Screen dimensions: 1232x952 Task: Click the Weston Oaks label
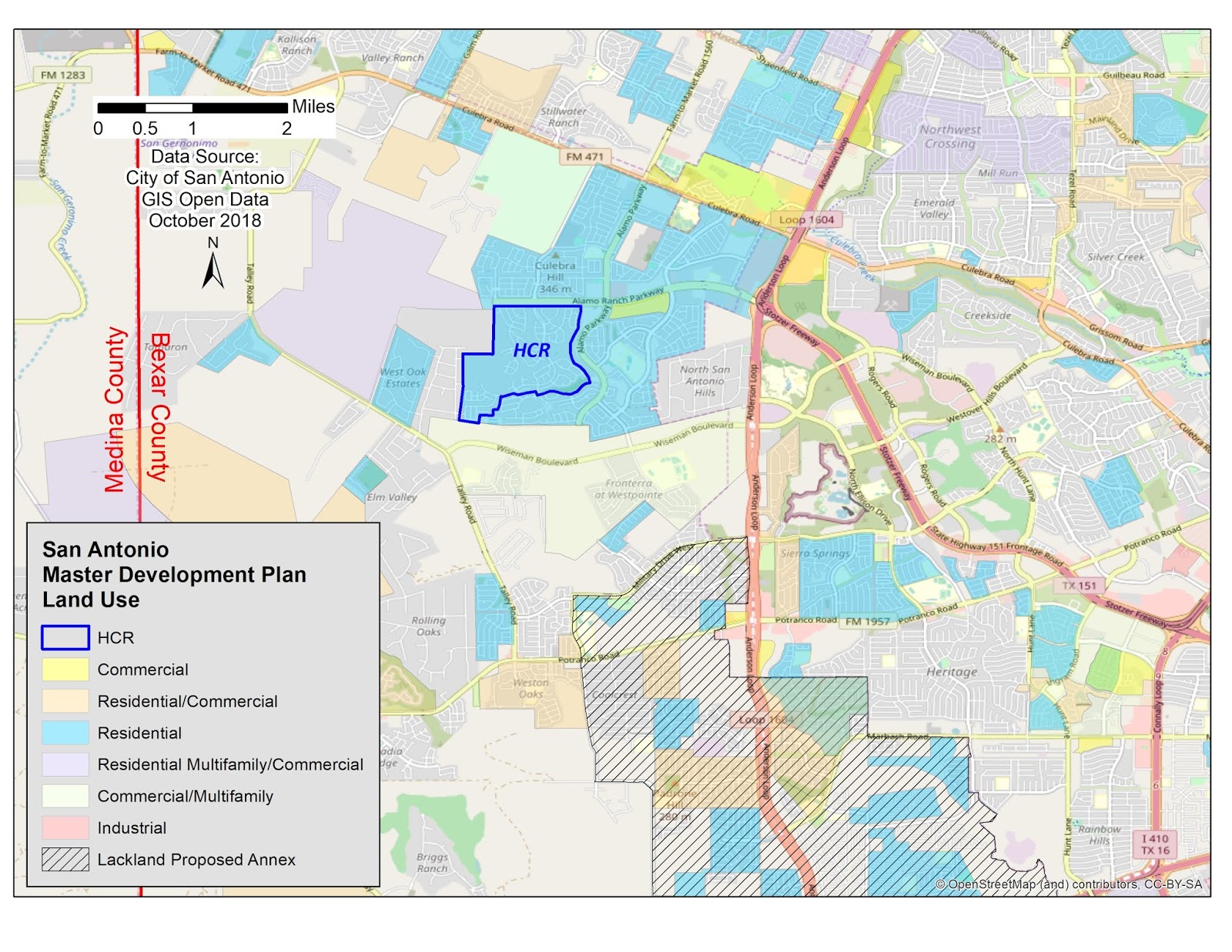pos(531,688)
